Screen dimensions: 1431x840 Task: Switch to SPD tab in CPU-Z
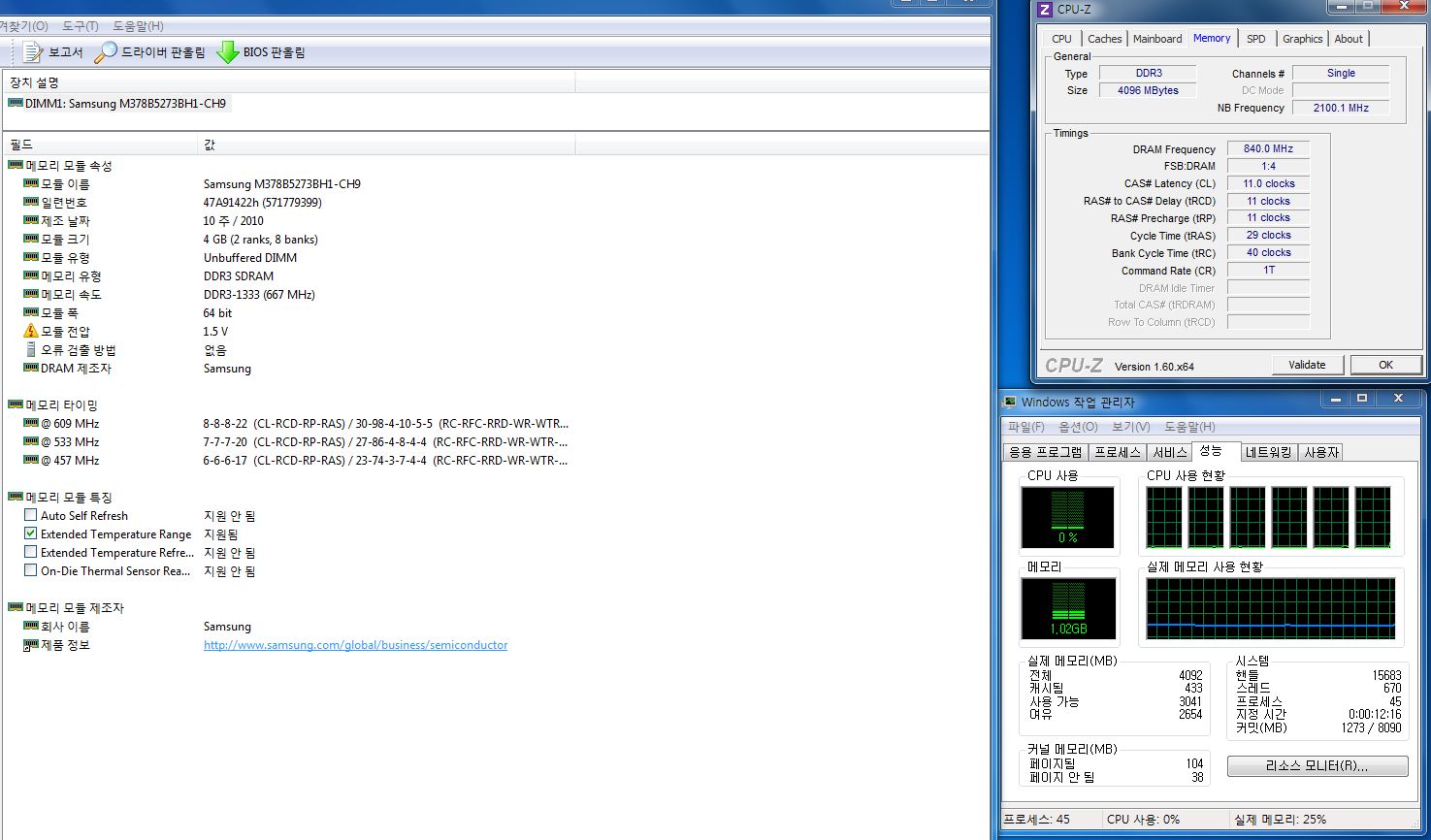coord(1256,39)
